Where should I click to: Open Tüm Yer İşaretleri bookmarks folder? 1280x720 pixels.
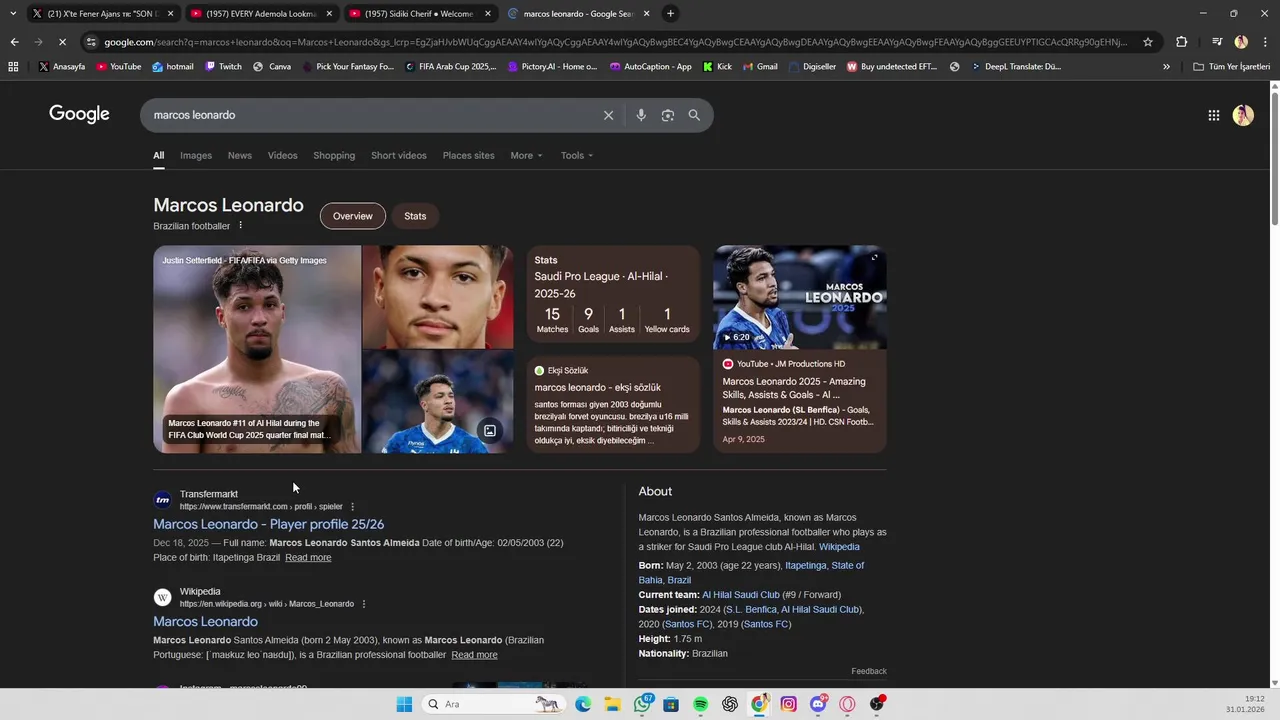(x=1232, y=67)
